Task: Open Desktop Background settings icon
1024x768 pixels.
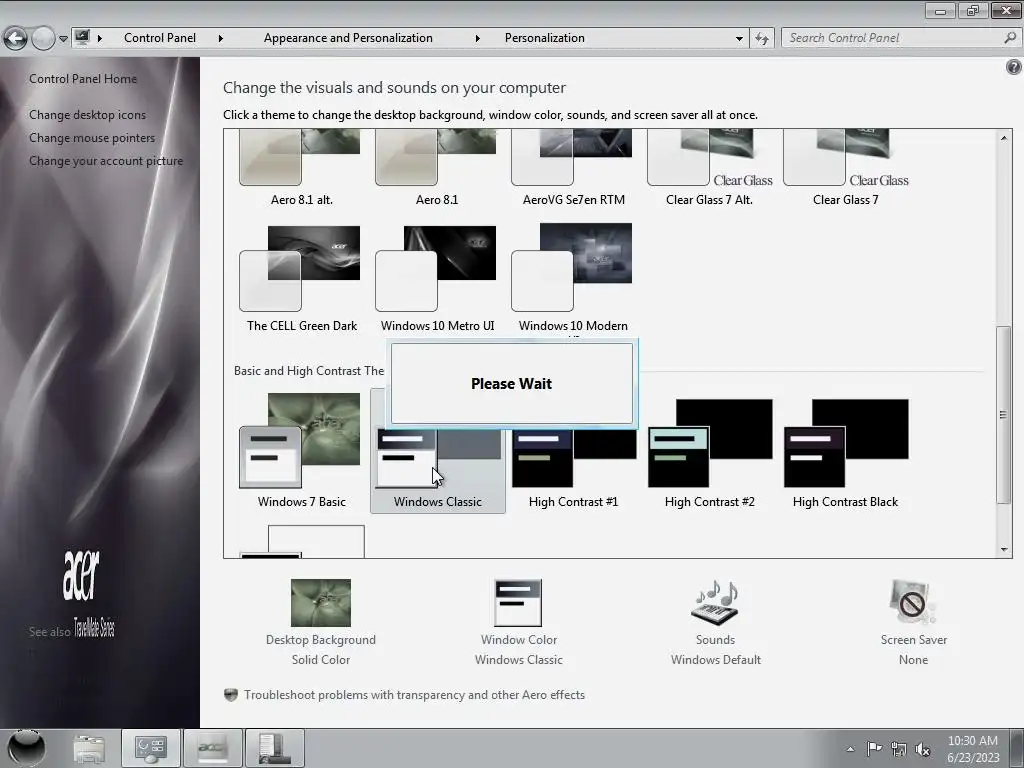Action: pyautogui.click(x=321, y=603)
